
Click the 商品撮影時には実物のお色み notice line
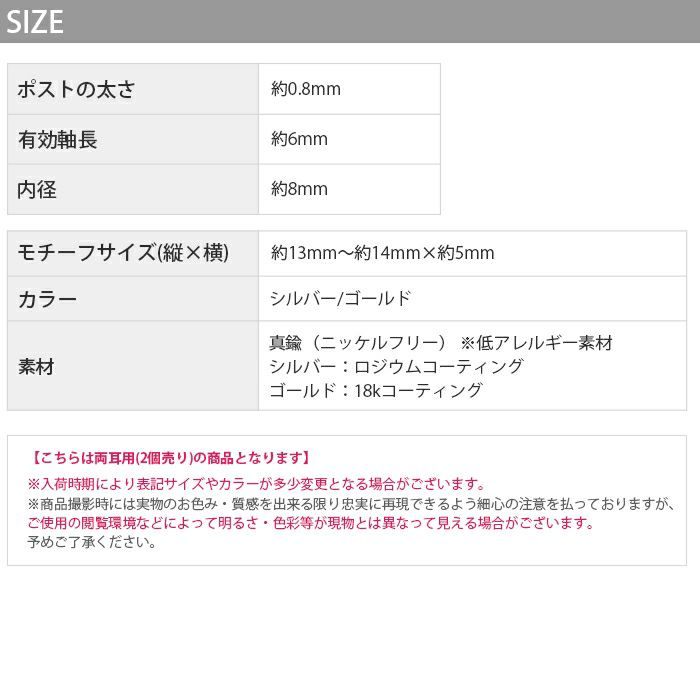351,504
